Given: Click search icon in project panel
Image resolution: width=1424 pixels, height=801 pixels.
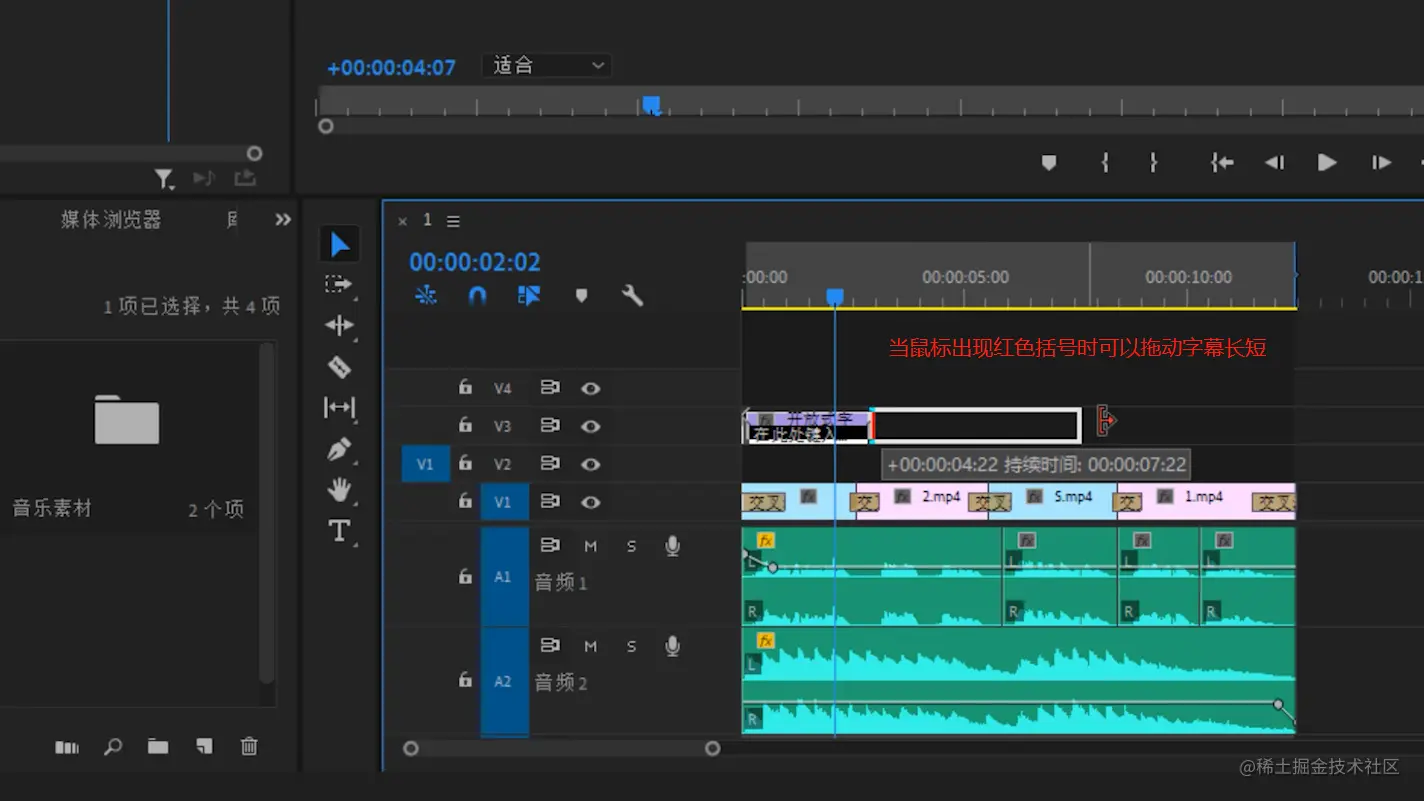Looking at the screenshot, I should coord(113,746).
